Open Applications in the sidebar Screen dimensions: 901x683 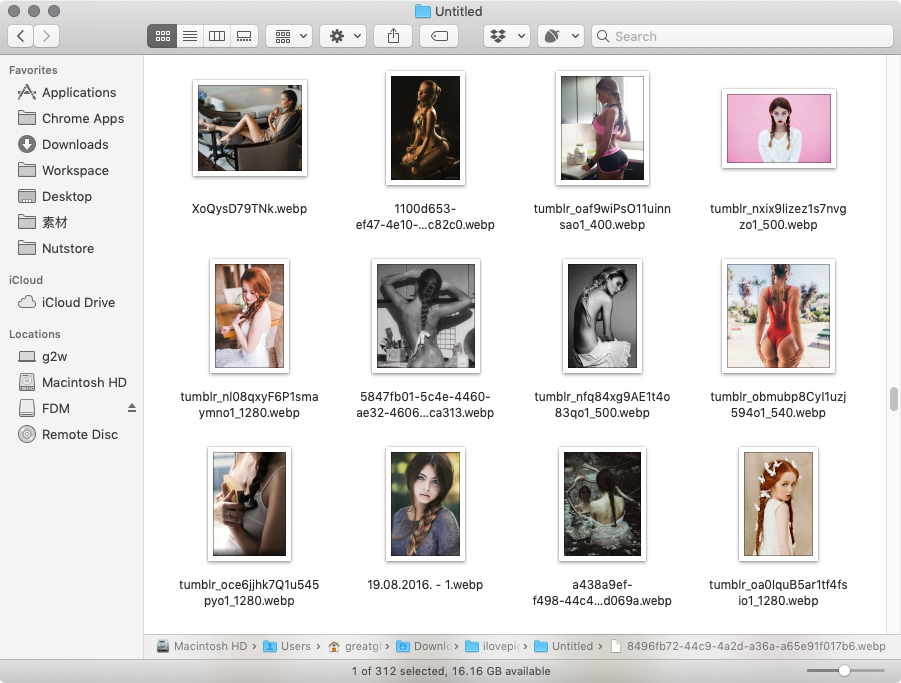click(71, 92)
